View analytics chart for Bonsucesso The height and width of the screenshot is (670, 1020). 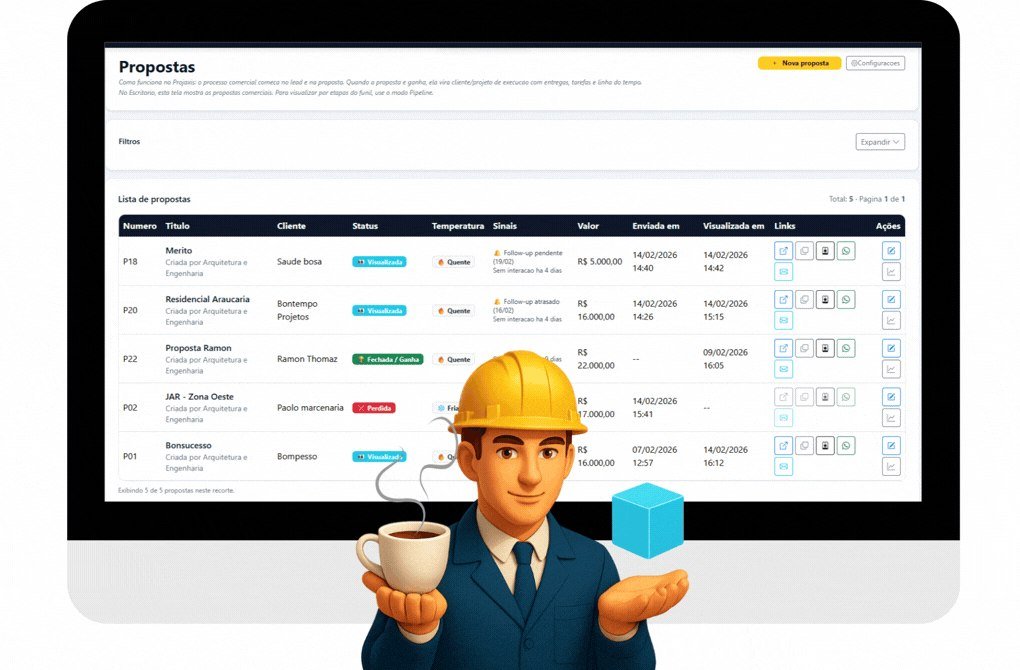pos(891,466)
